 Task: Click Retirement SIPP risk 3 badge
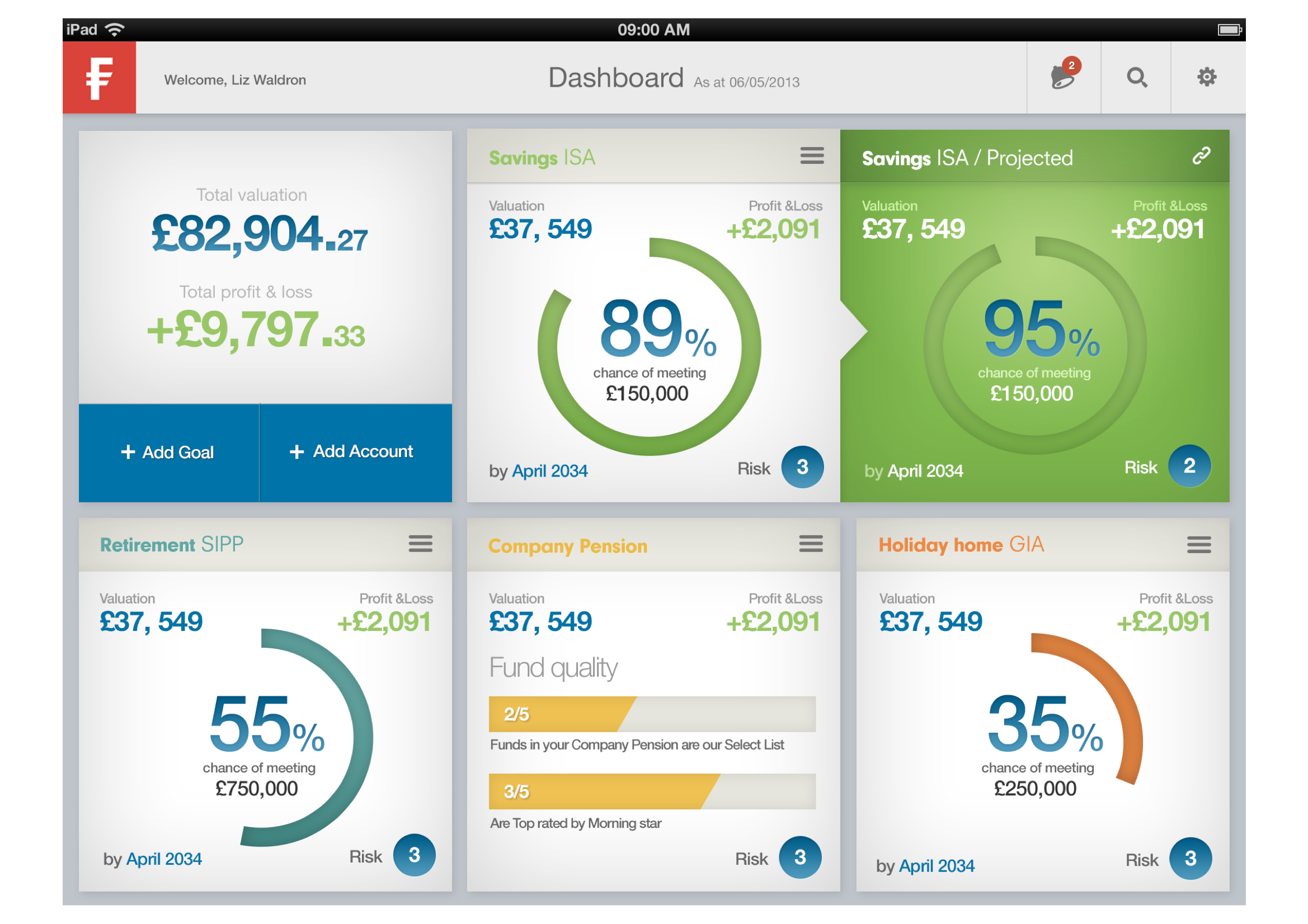414,855
